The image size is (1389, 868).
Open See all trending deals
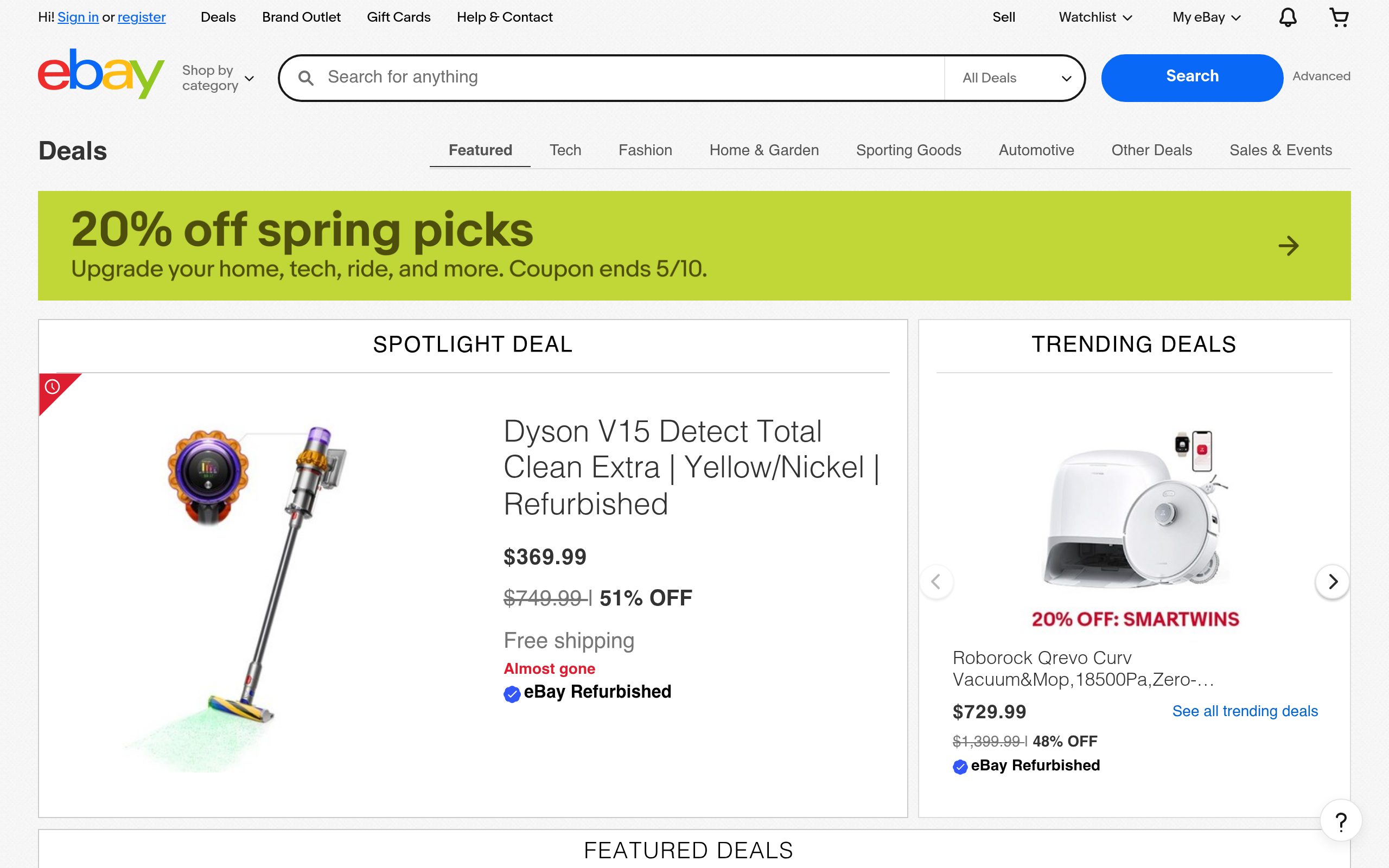1244,711
